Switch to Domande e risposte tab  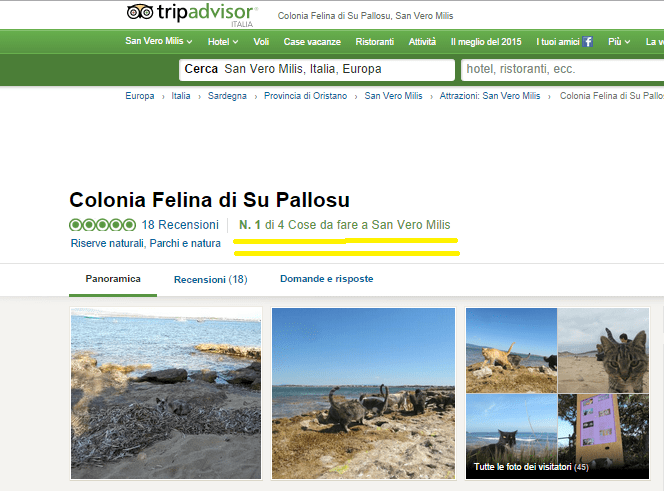(x=326, y=279)
